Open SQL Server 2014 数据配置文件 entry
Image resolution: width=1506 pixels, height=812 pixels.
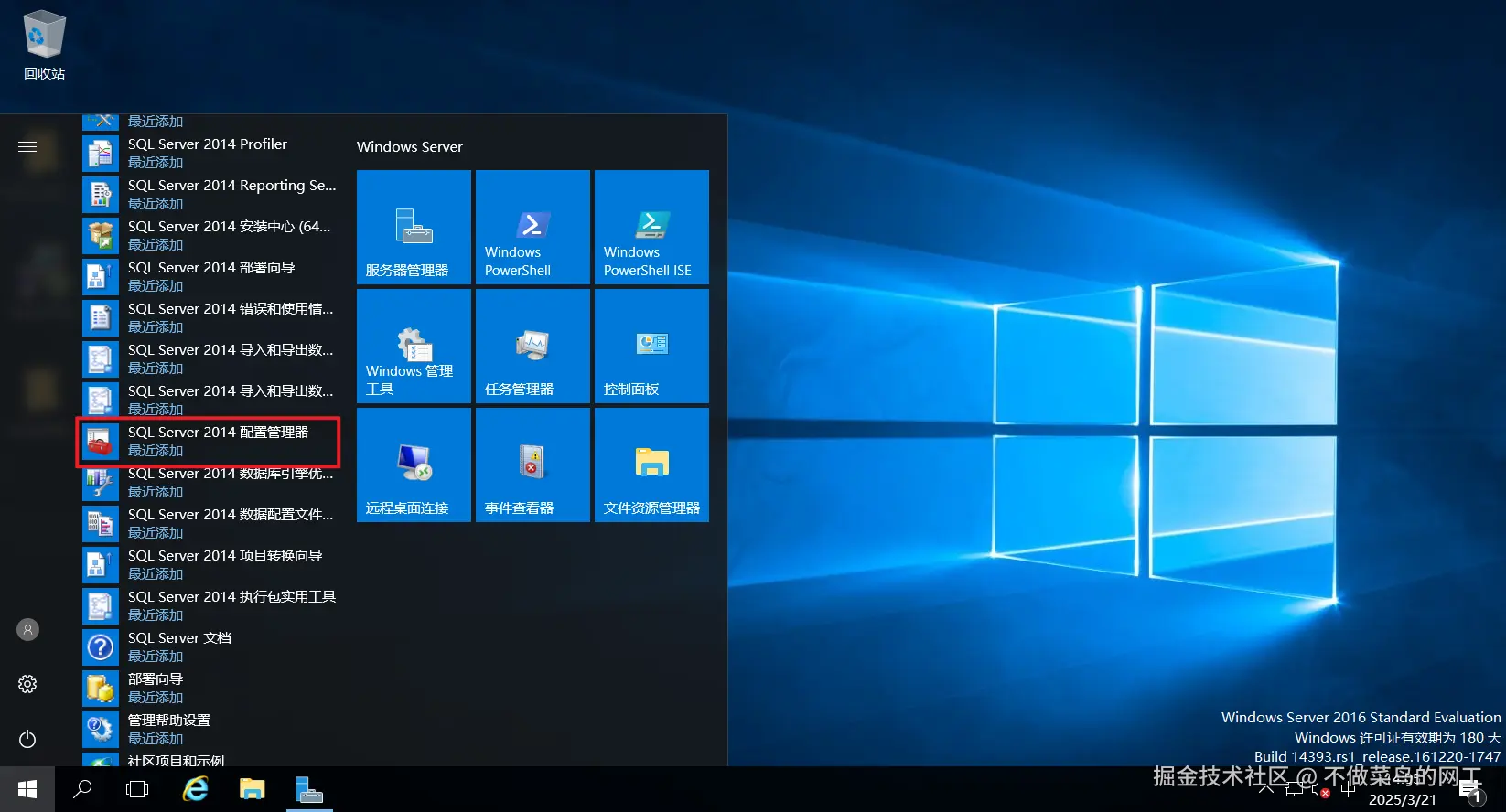click(x=210, y=523)
